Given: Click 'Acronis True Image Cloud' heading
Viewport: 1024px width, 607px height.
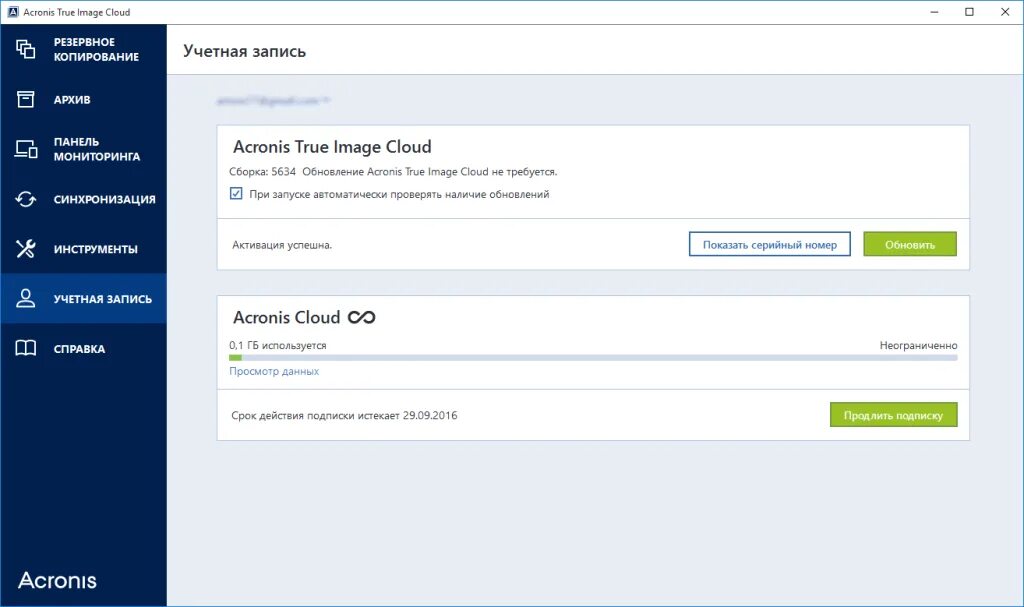Looking at the screenshot, I should pyautogui.click(x=332, y=147).
